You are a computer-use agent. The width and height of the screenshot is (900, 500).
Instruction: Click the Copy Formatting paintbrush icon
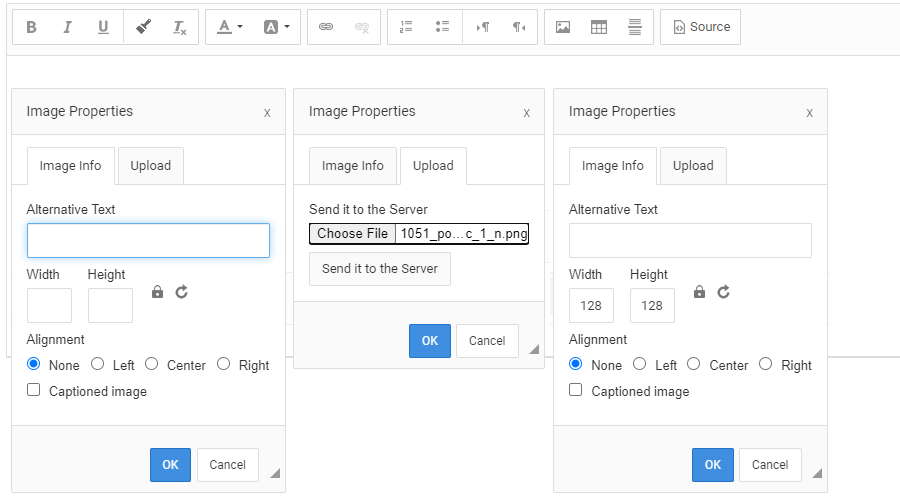coord(143,27)
